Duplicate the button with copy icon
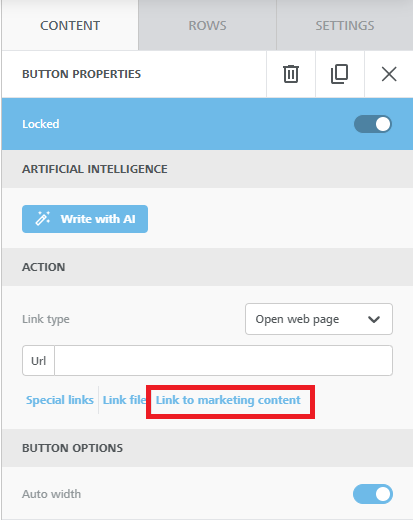 [339, 74]
